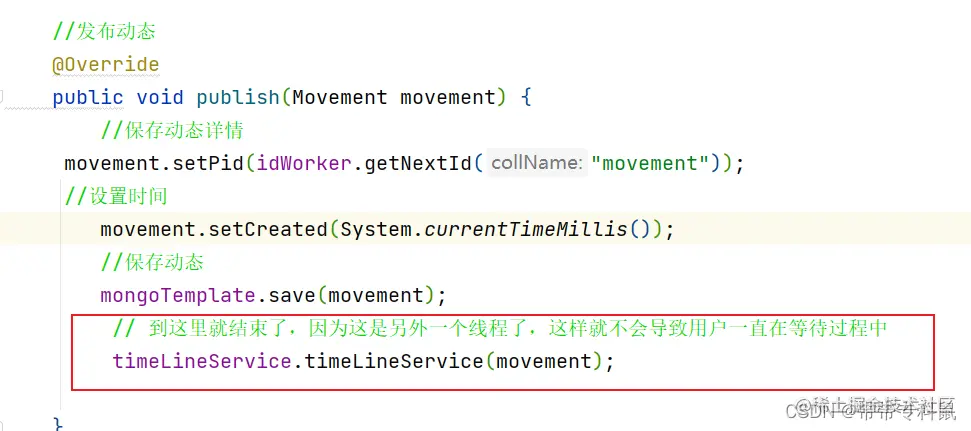Click the public keyword

point(88,98)
